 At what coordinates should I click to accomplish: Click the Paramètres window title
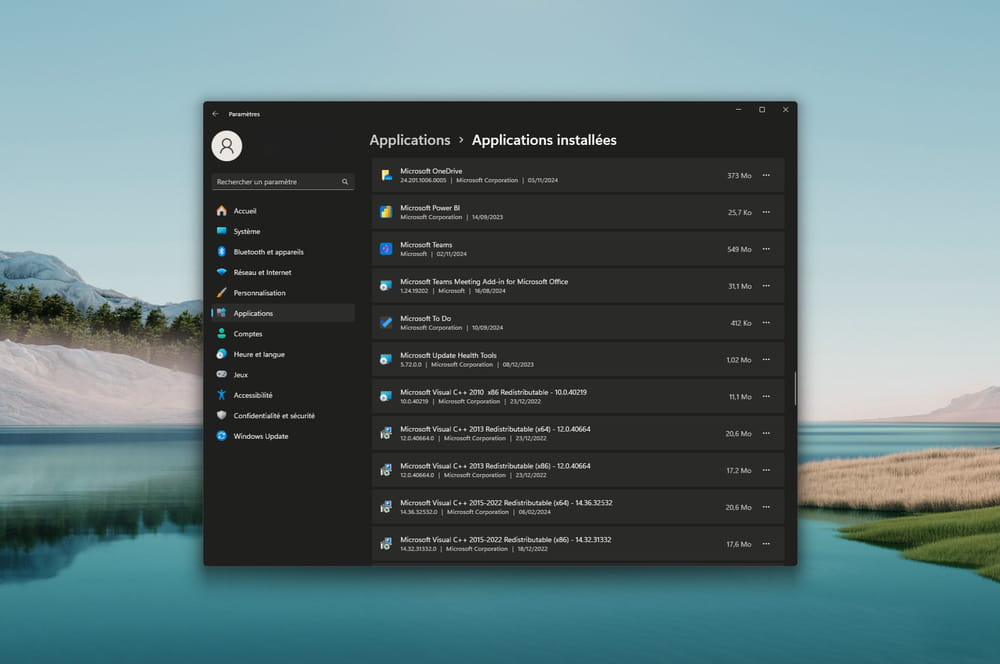[244, 114]
